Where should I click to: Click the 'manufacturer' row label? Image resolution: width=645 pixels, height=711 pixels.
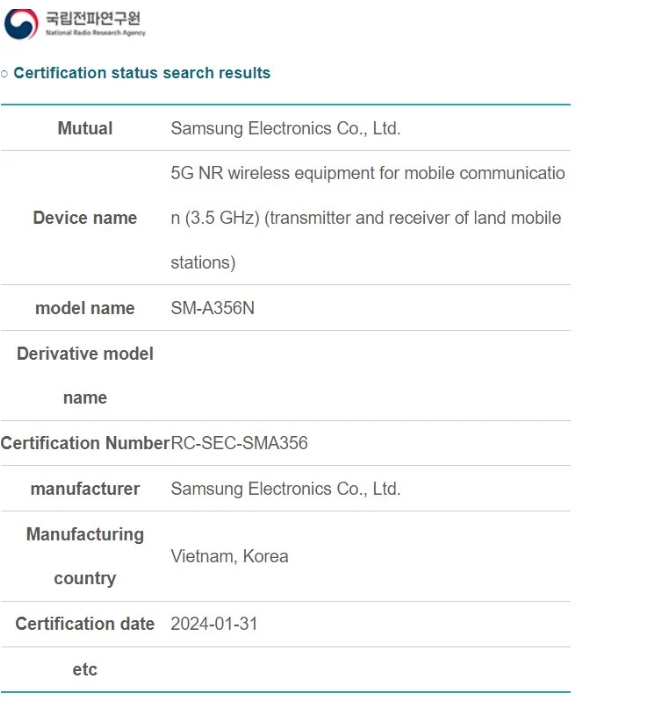coord(85,489)
